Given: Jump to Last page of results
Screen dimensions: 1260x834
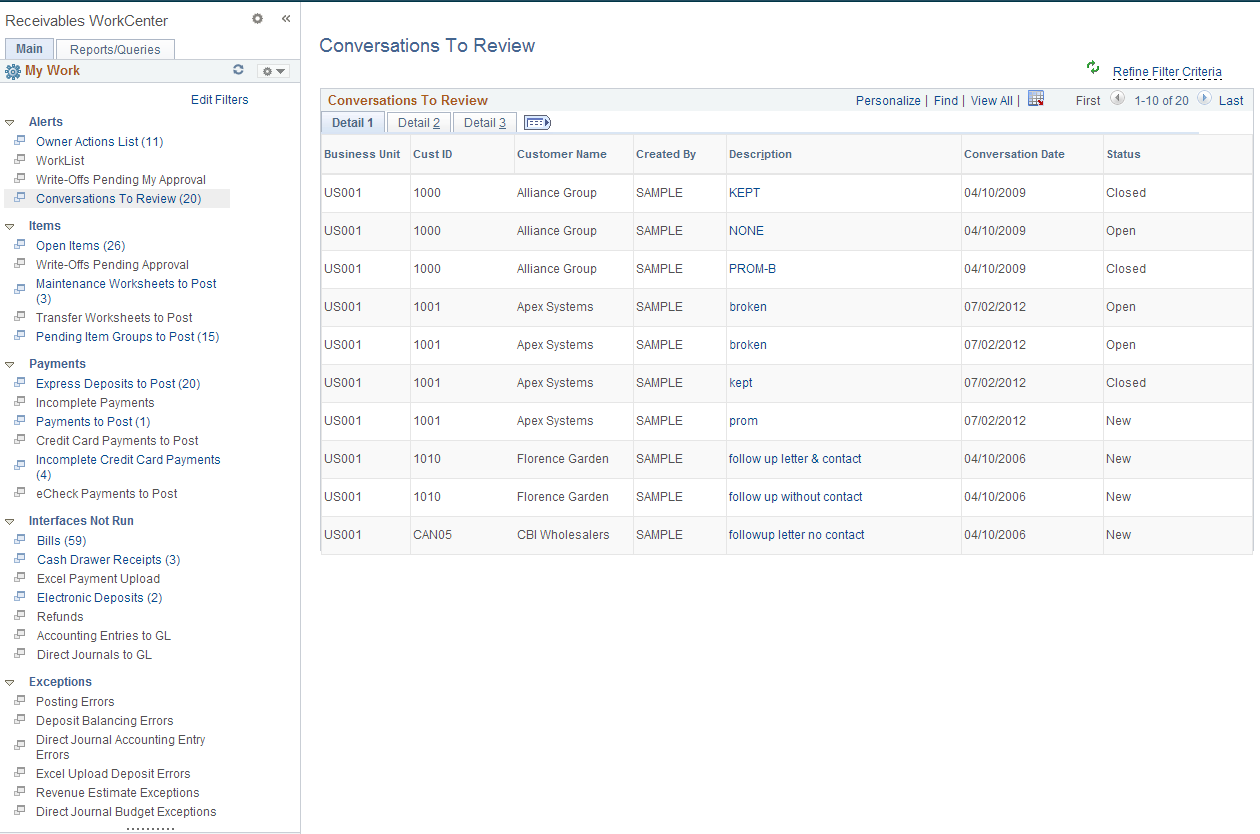Looking at the screenshot, I should 1231,101.
